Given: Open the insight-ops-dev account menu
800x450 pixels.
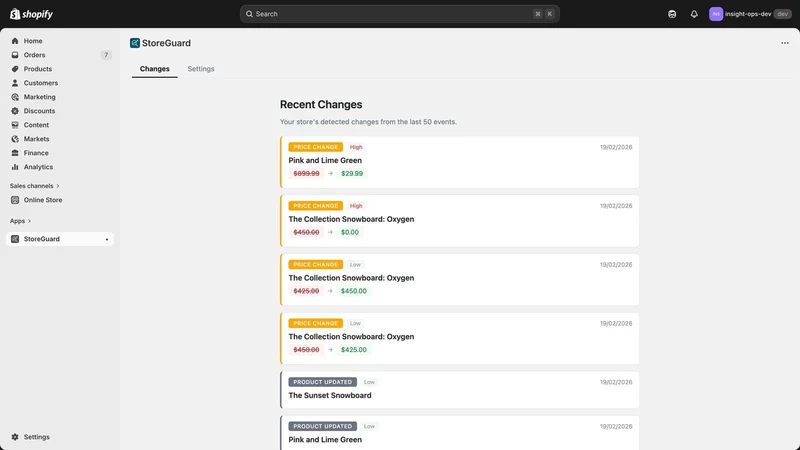Looking at the screenshot, I should click(x=750, y=14).
